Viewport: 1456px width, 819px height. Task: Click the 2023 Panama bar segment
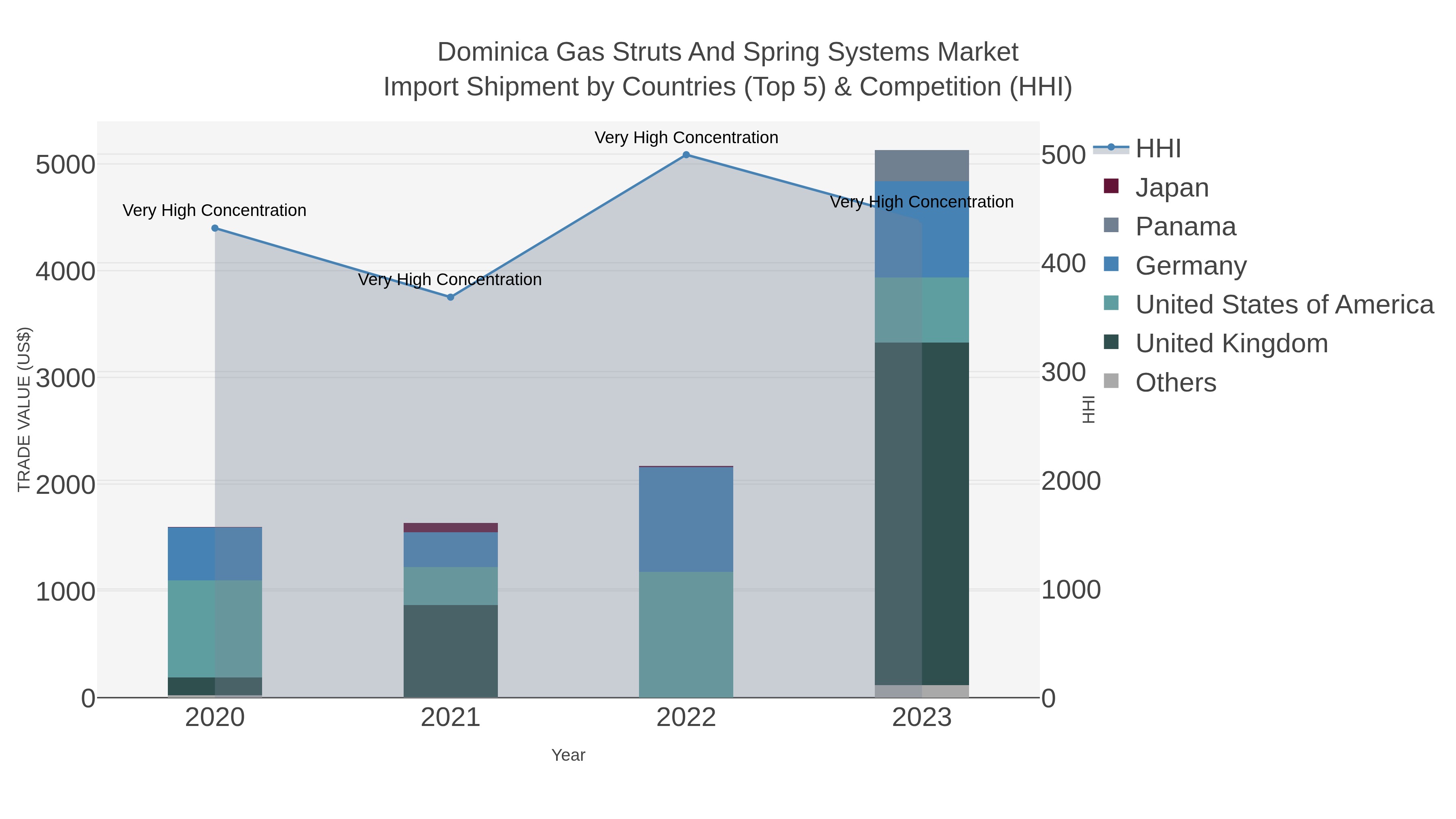tap(922, 165)
